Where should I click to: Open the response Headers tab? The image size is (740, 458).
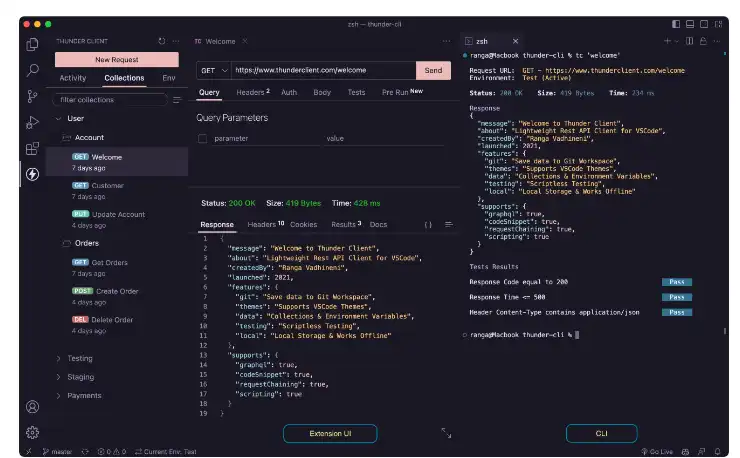point(265,225)
